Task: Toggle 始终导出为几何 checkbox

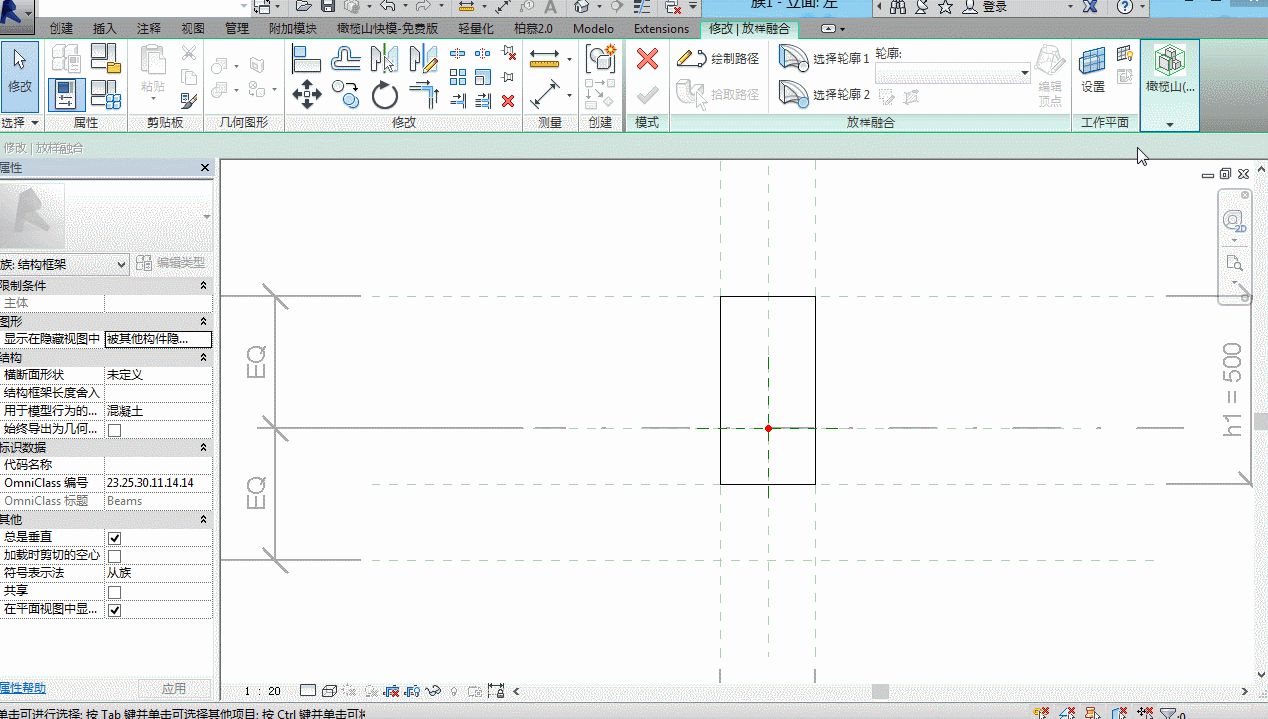Action: click(x=115, y=430)
